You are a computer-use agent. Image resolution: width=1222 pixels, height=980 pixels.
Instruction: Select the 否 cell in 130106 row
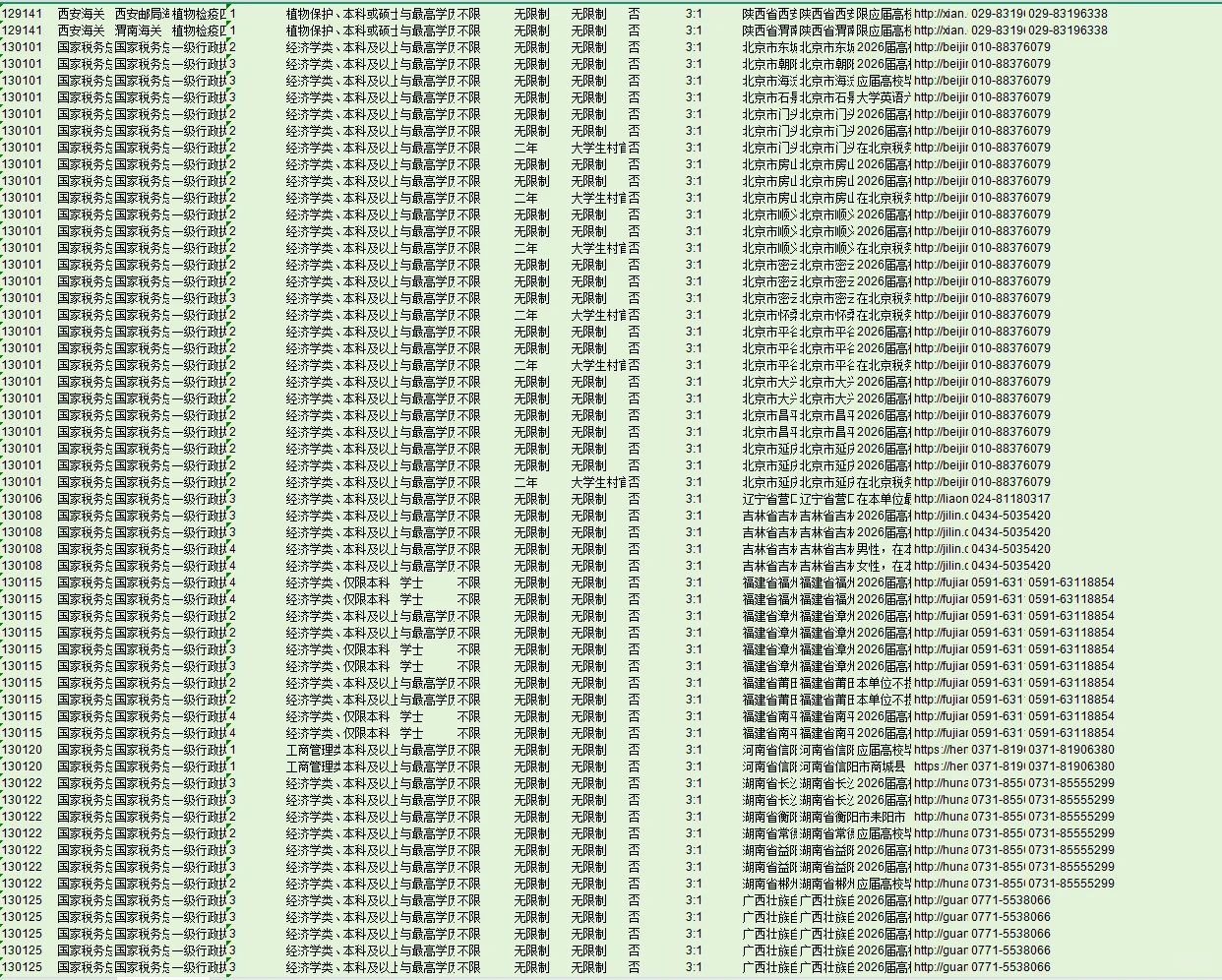pos(634,499)
